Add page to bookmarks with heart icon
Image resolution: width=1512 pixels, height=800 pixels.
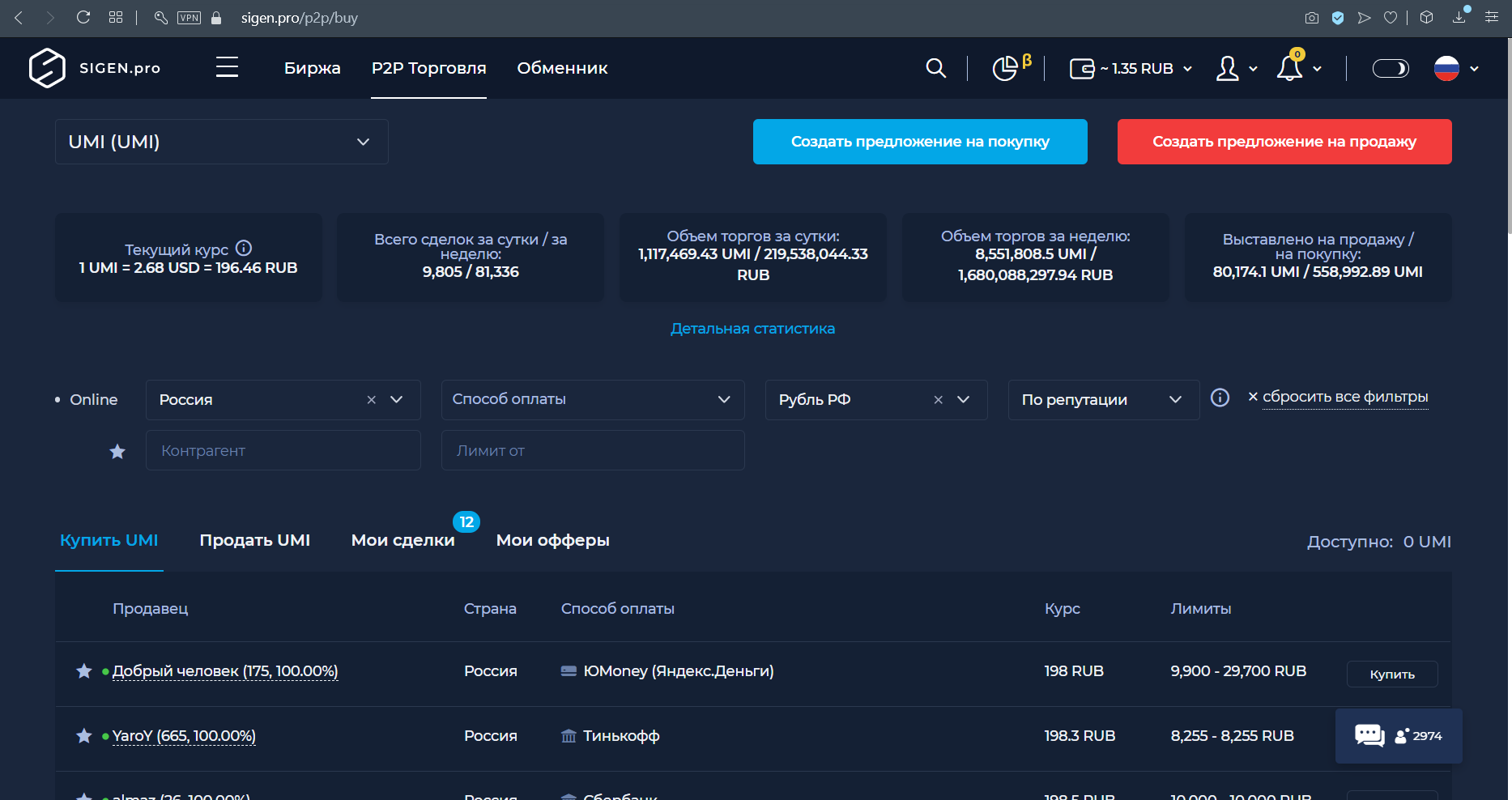pyautogui.click(x=1391, y=17)
